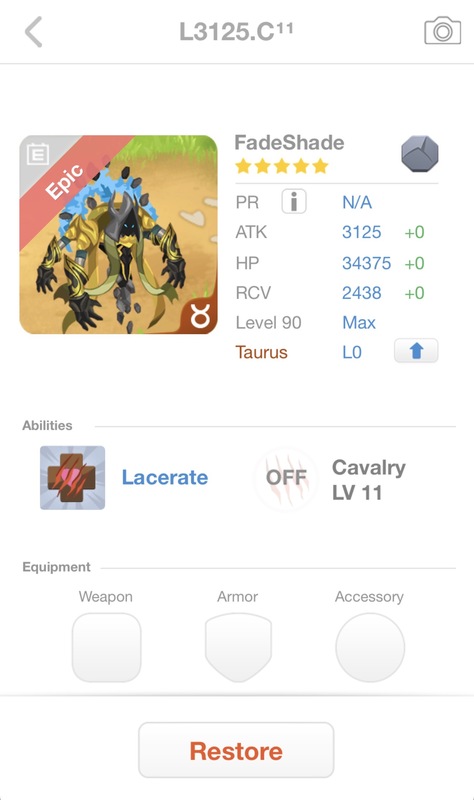
Task: Open the Lacerate ability icon
Action: pos(72,478)
